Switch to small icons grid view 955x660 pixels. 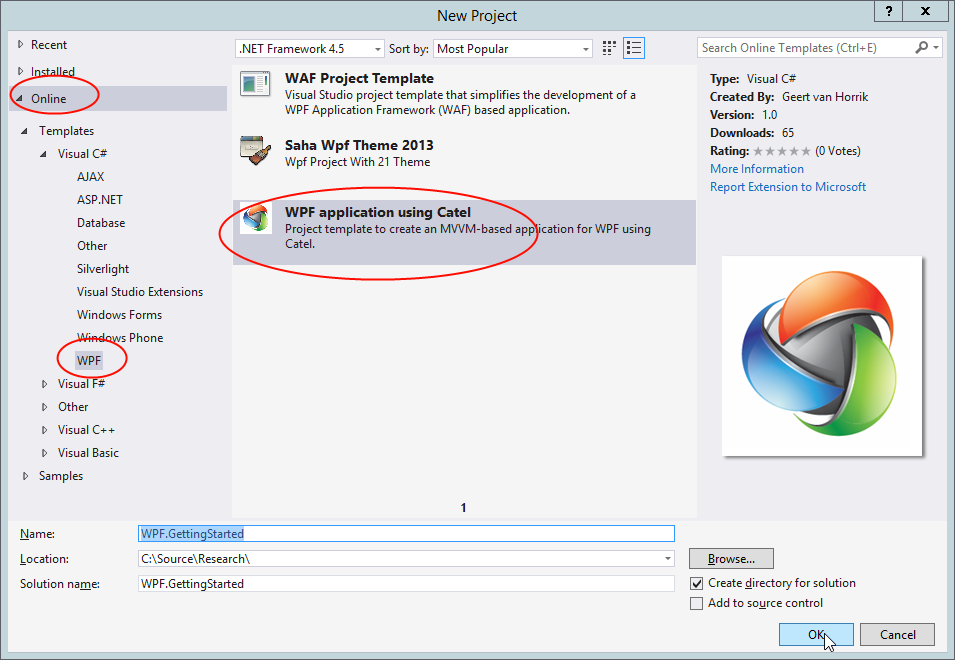point(609,48)
